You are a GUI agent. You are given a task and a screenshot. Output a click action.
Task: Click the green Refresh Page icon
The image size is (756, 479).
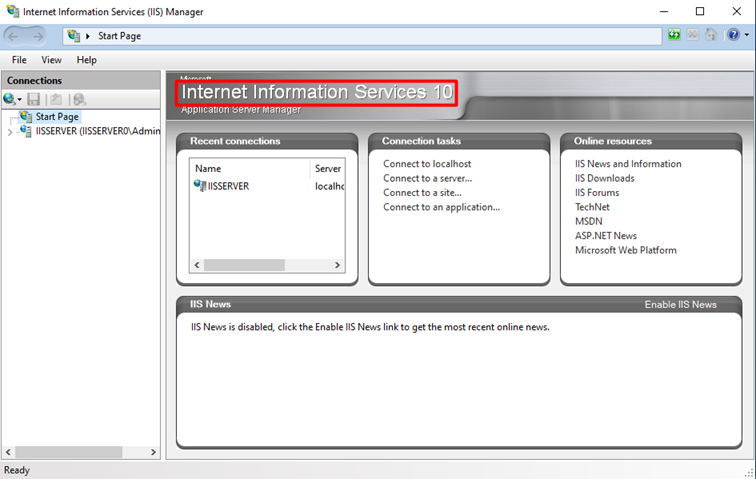675,36
